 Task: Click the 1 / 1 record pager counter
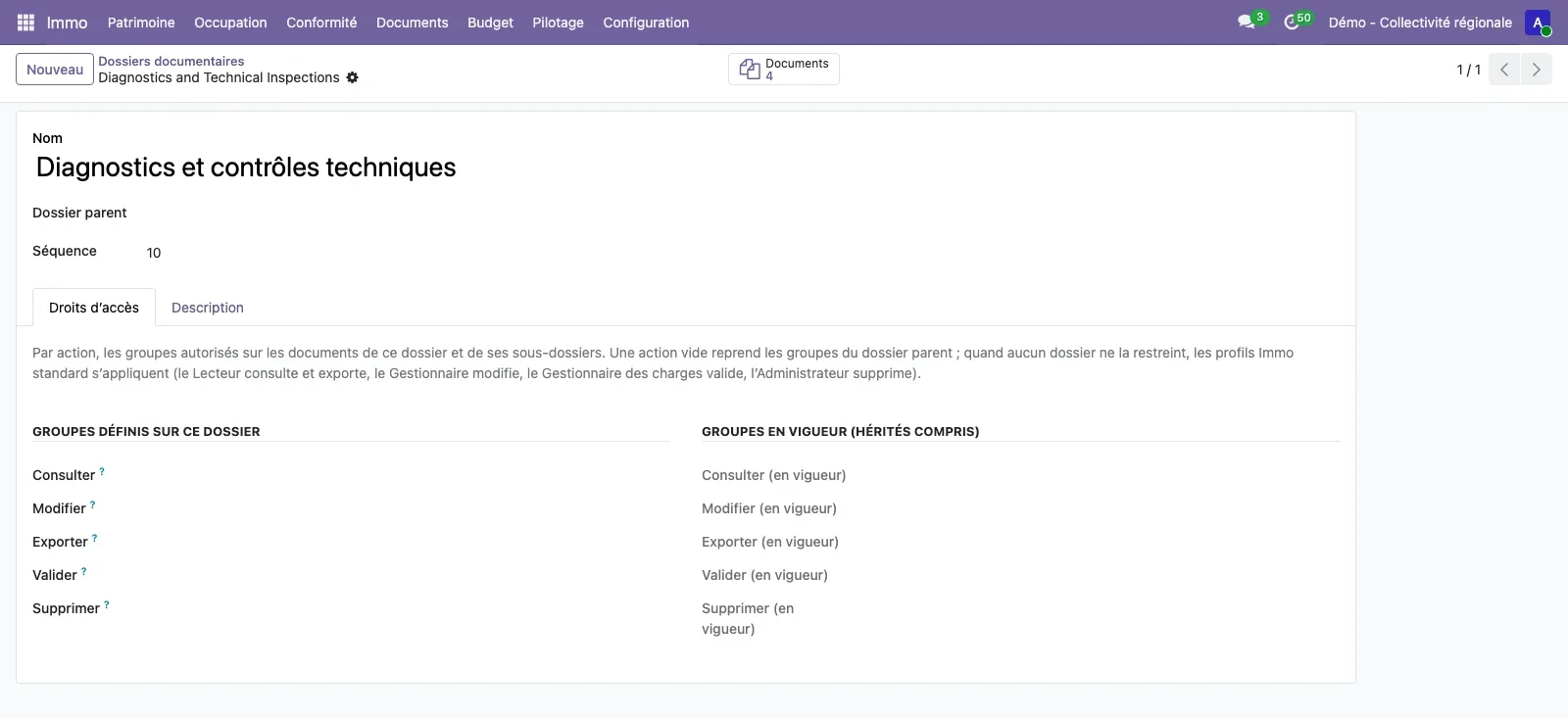1468,70
